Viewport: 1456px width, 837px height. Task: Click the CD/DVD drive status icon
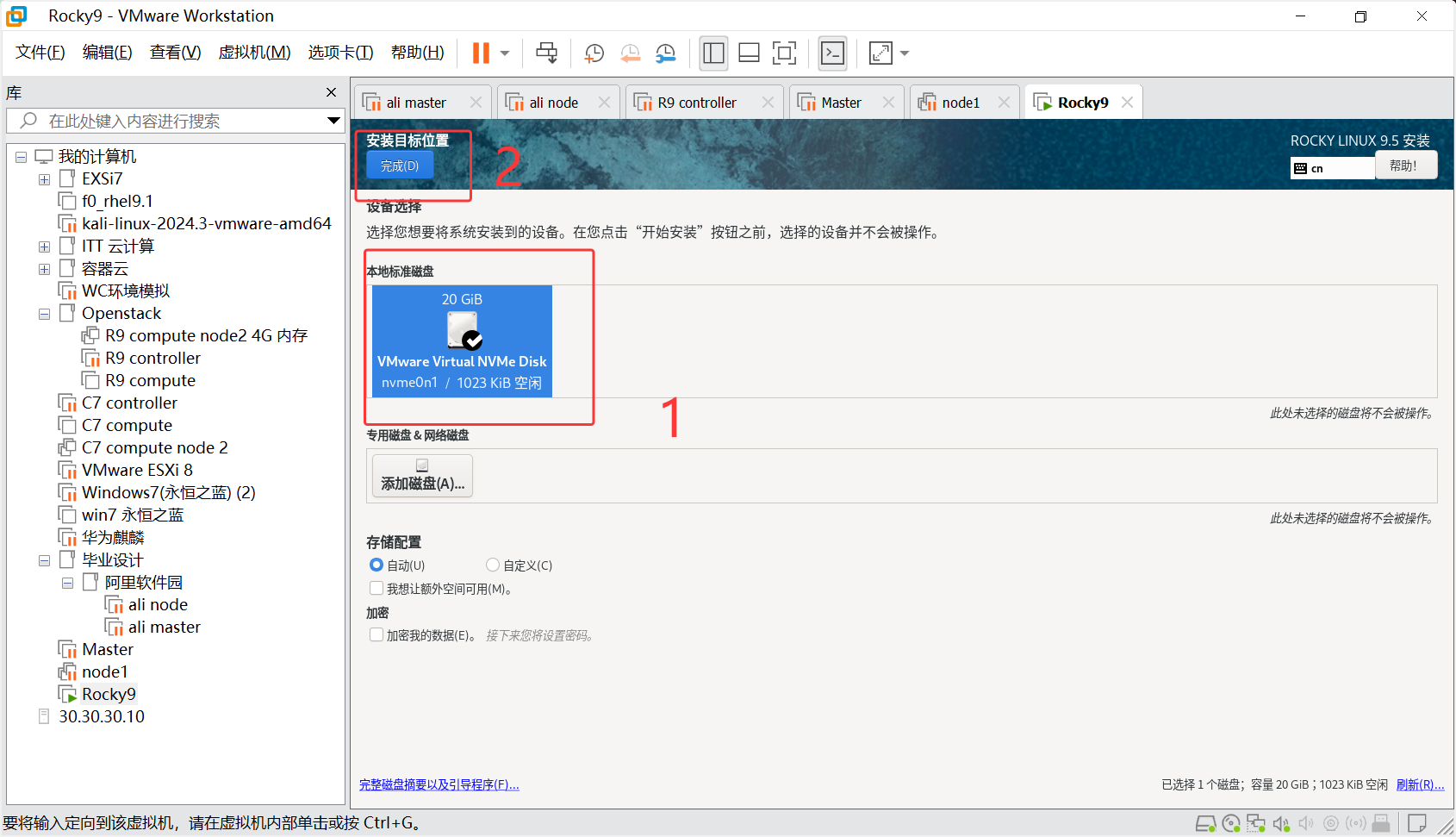[1231, 823]
